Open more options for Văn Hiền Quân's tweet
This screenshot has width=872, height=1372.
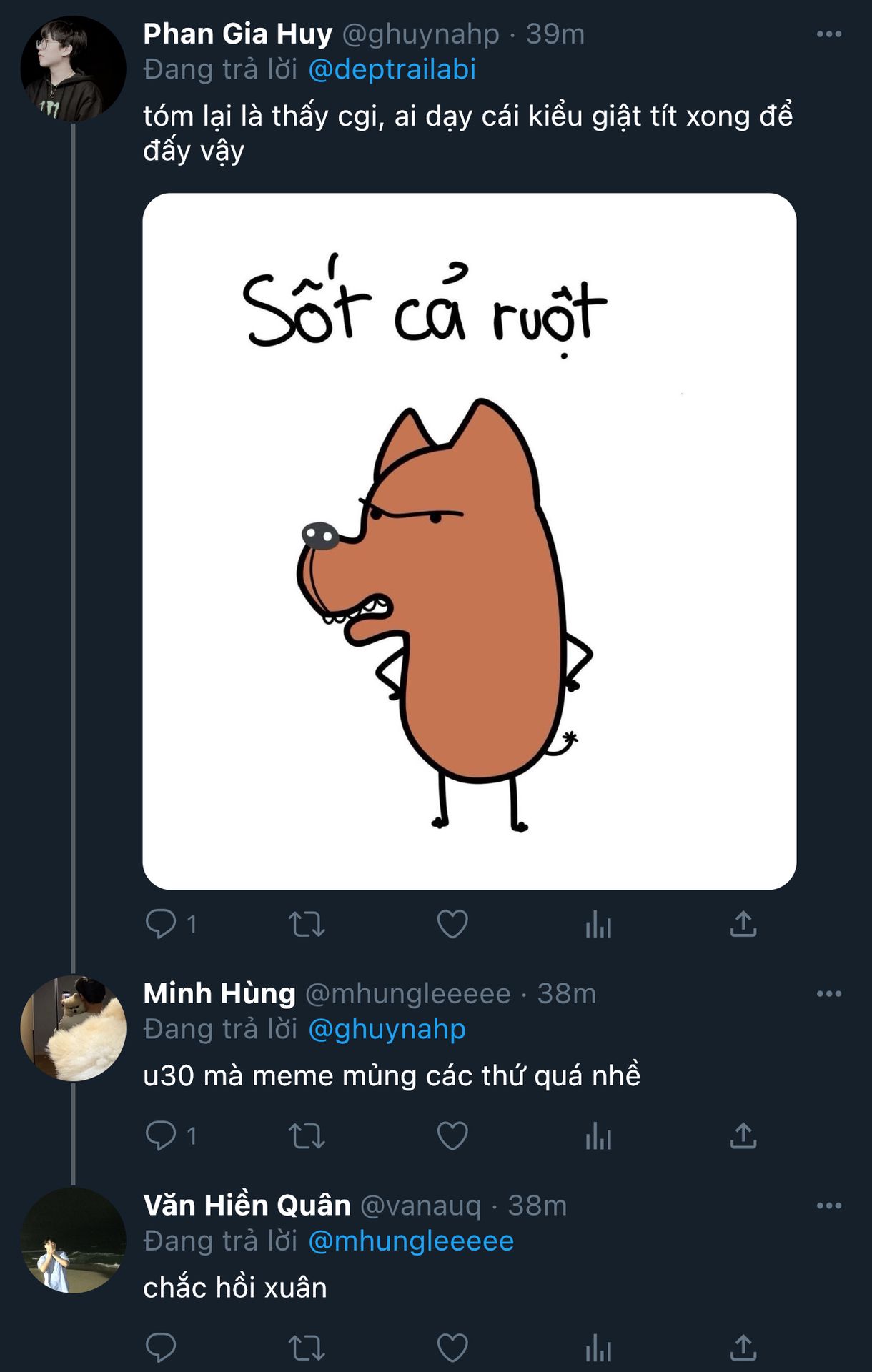[828, 1206]
